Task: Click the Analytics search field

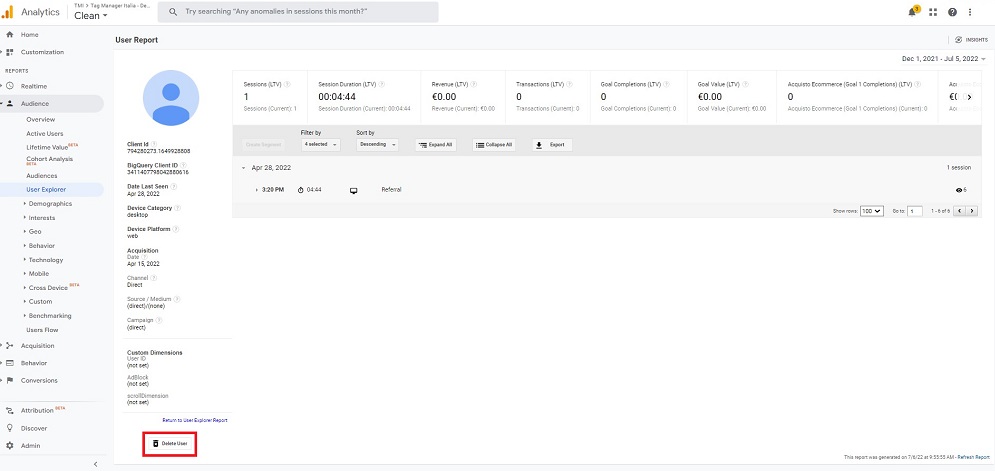Action: coord(298,12)
